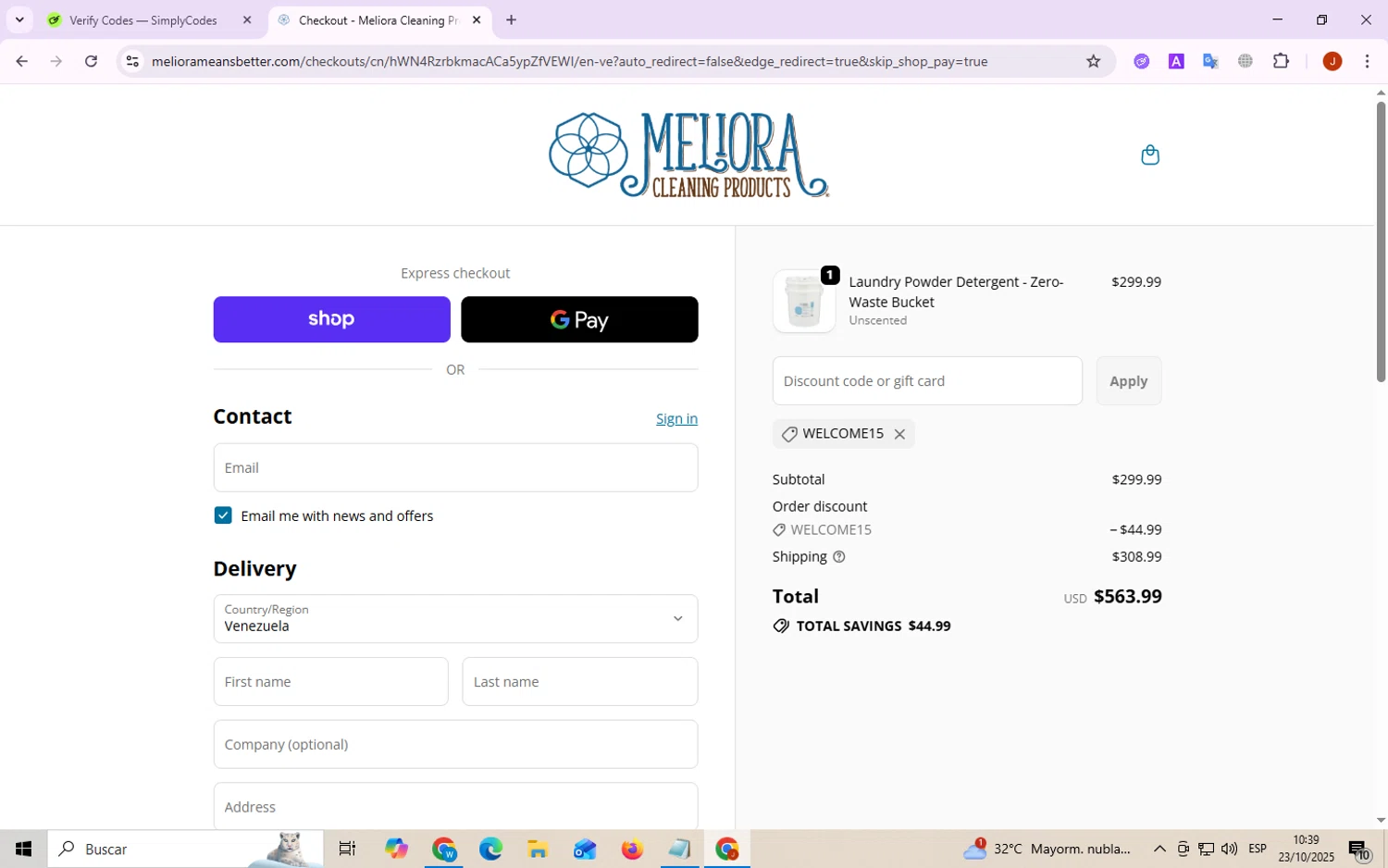Click the Google Translate extension icon
The height and width of the screenshot is (868, 1388).
tap(1210, 61)
